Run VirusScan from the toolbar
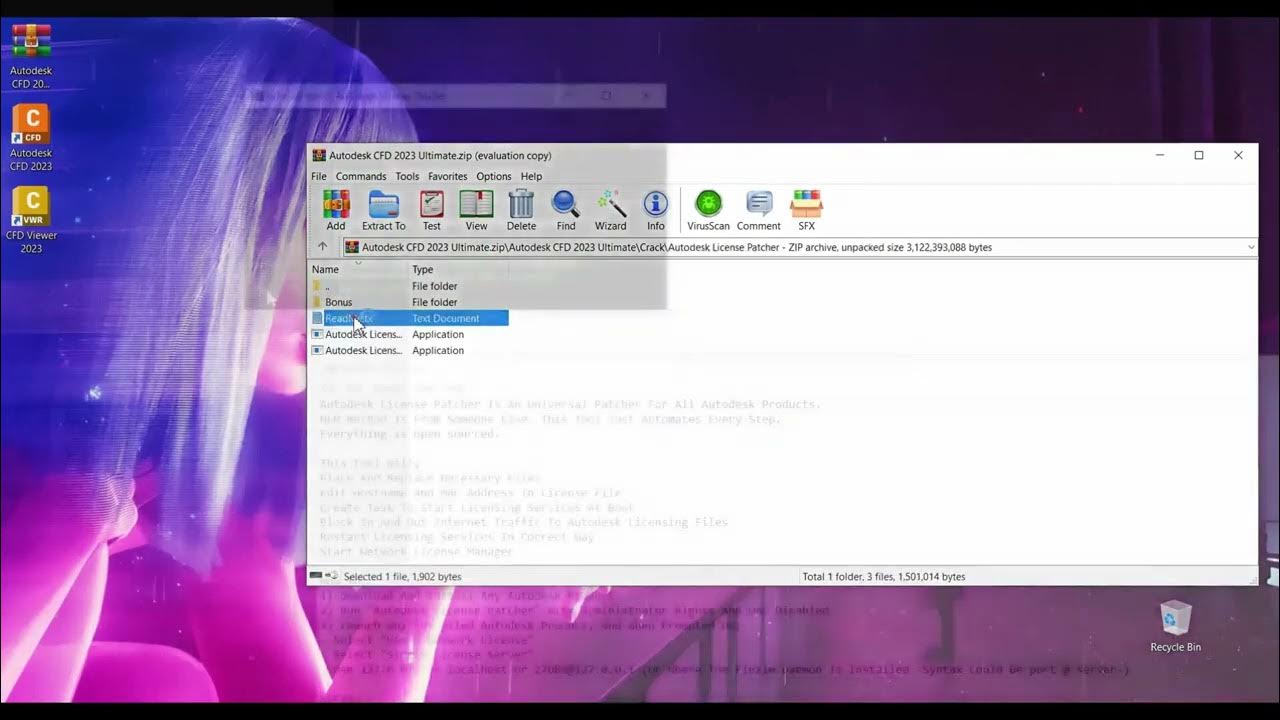Image resolution: width=1280 pixels, height=720 pixels. (708, 211)
